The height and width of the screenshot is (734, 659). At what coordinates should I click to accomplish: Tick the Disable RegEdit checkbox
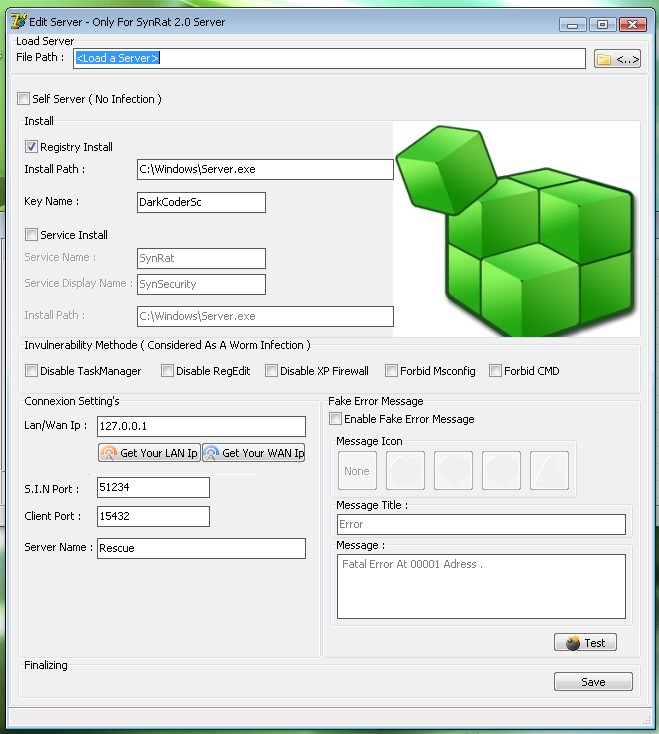point(167,371)
